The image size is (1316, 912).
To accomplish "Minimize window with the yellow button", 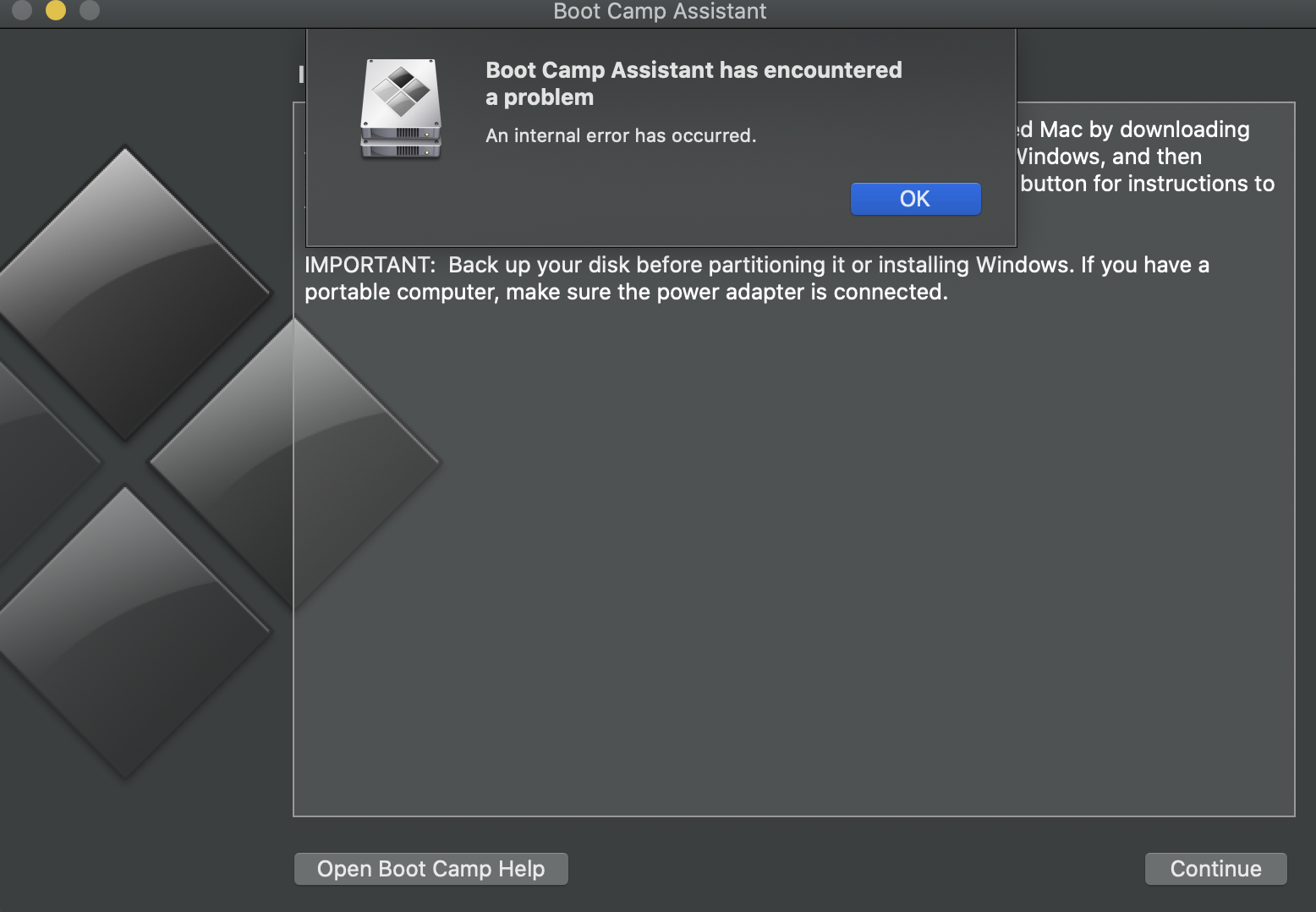I will (56, 10).
